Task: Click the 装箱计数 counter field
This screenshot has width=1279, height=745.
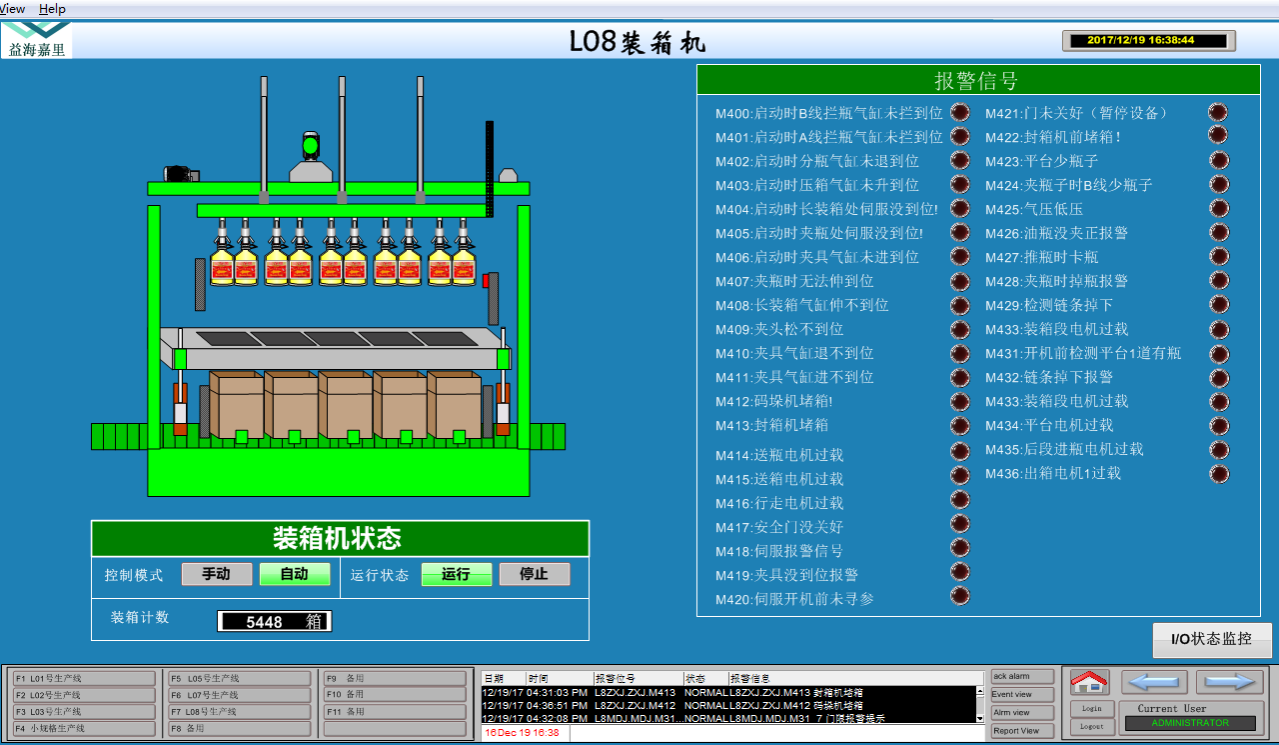Action: point(274,621)
